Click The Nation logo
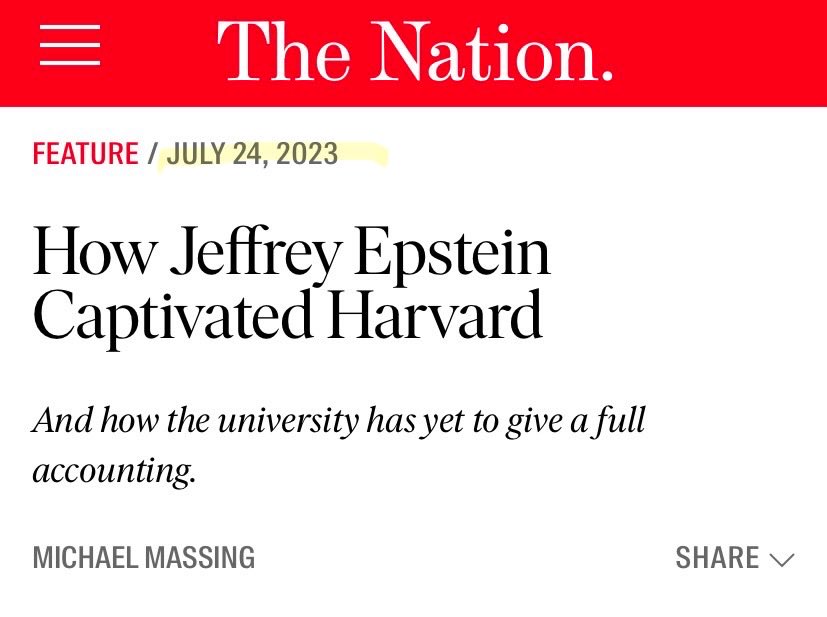This screenshot has height=617, width=827. [414, 52]
